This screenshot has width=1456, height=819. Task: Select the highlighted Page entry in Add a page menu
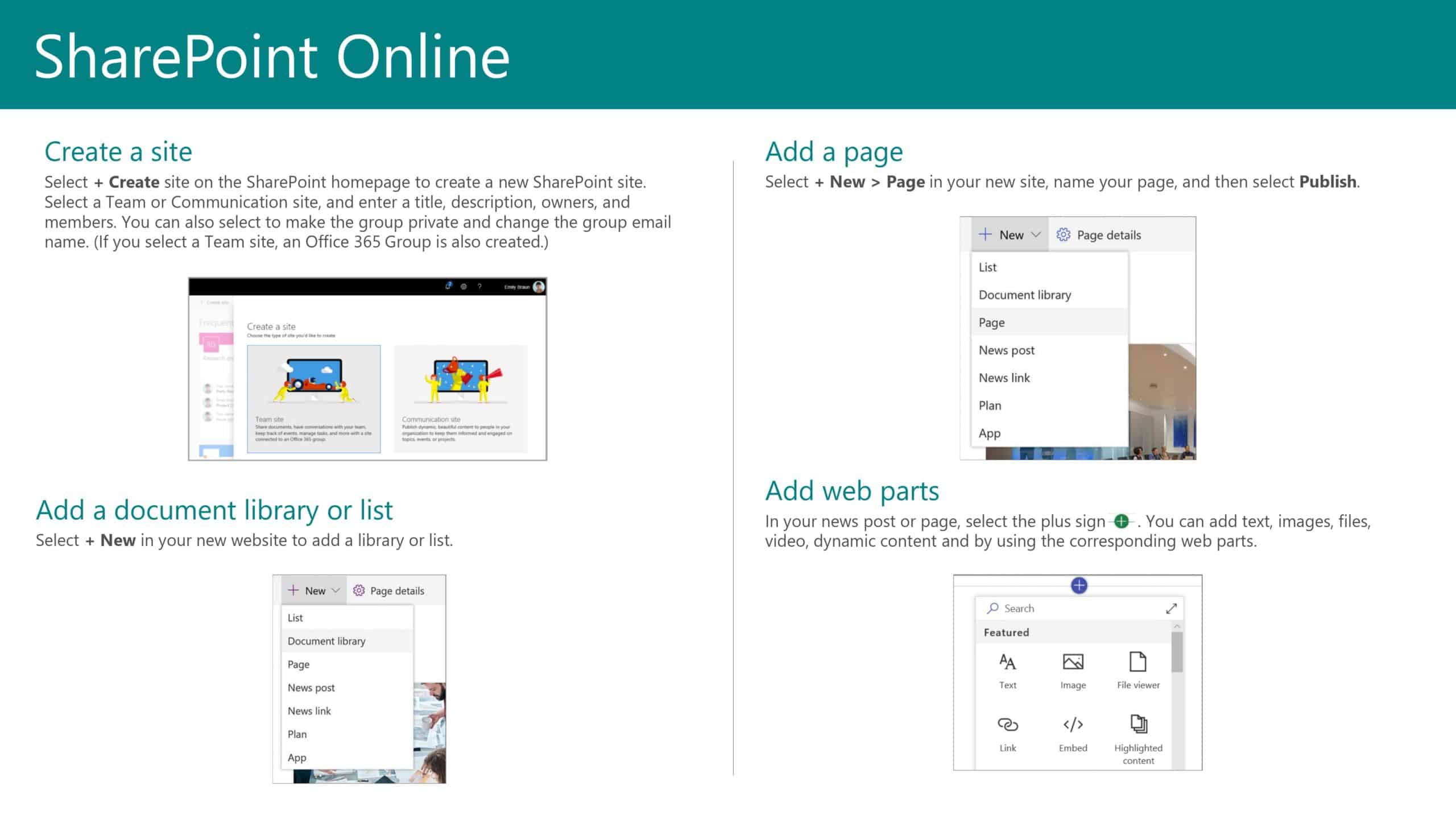click(x=1049, y=322)
